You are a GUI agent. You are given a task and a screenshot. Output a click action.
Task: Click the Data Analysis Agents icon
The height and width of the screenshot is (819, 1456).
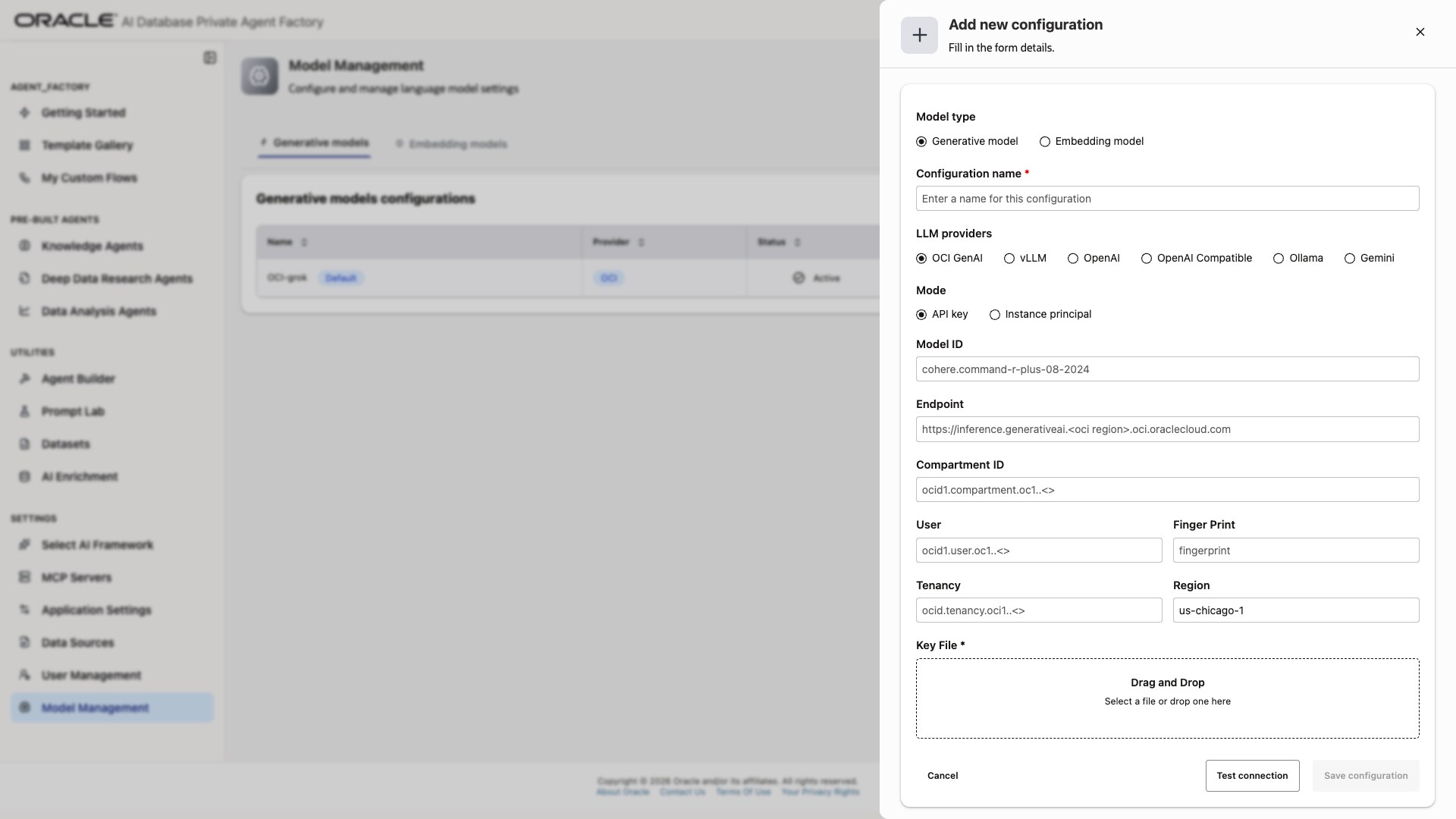point(25,312)
